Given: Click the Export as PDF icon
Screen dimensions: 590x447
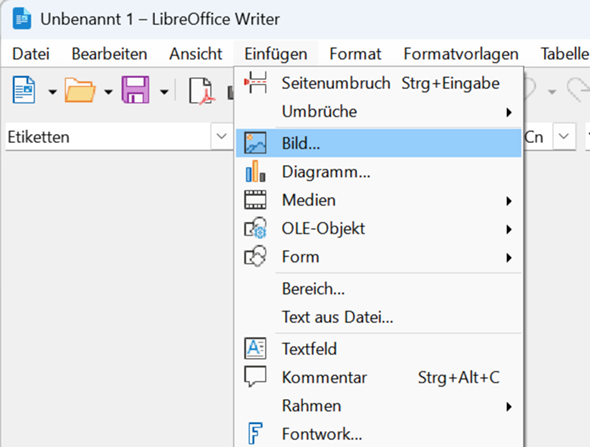Looking at the screenshot, I should 201,90.
